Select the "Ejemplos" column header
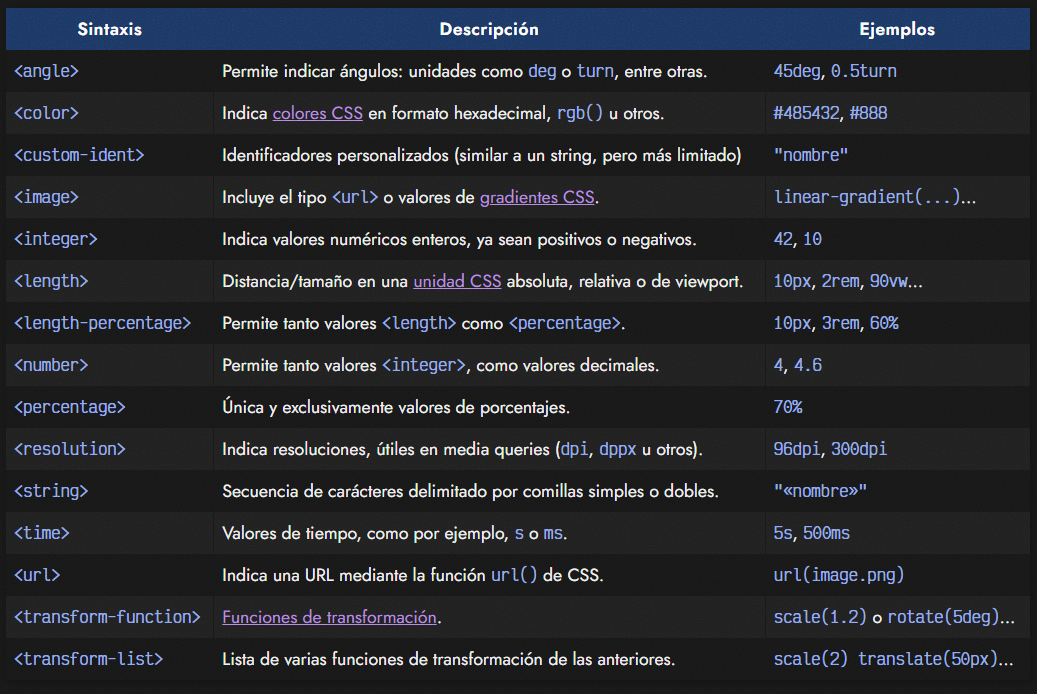This screenshot has height=694, width=1037. coord(897,29)
